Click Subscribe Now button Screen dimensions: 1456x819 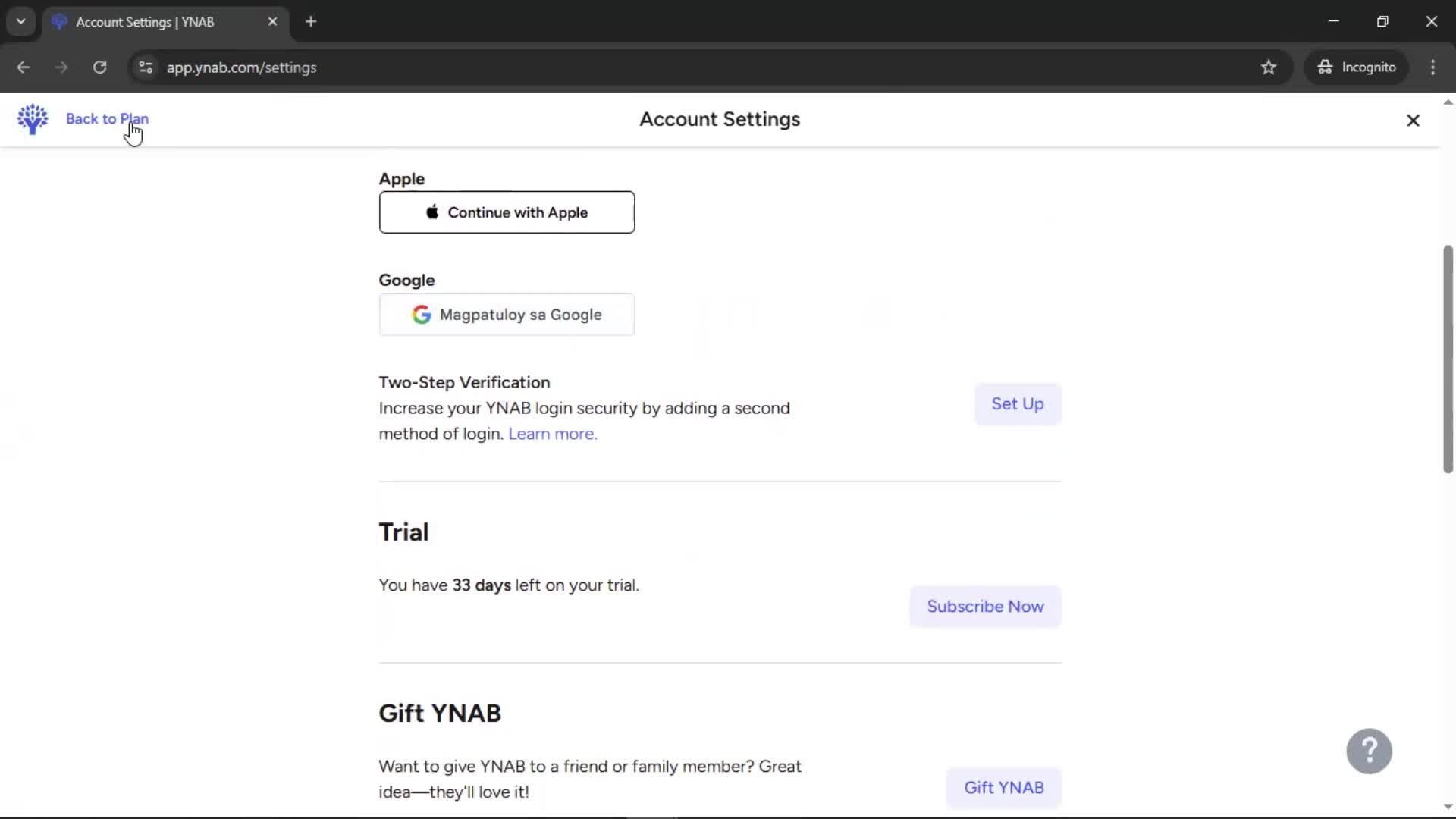(985, 607)
